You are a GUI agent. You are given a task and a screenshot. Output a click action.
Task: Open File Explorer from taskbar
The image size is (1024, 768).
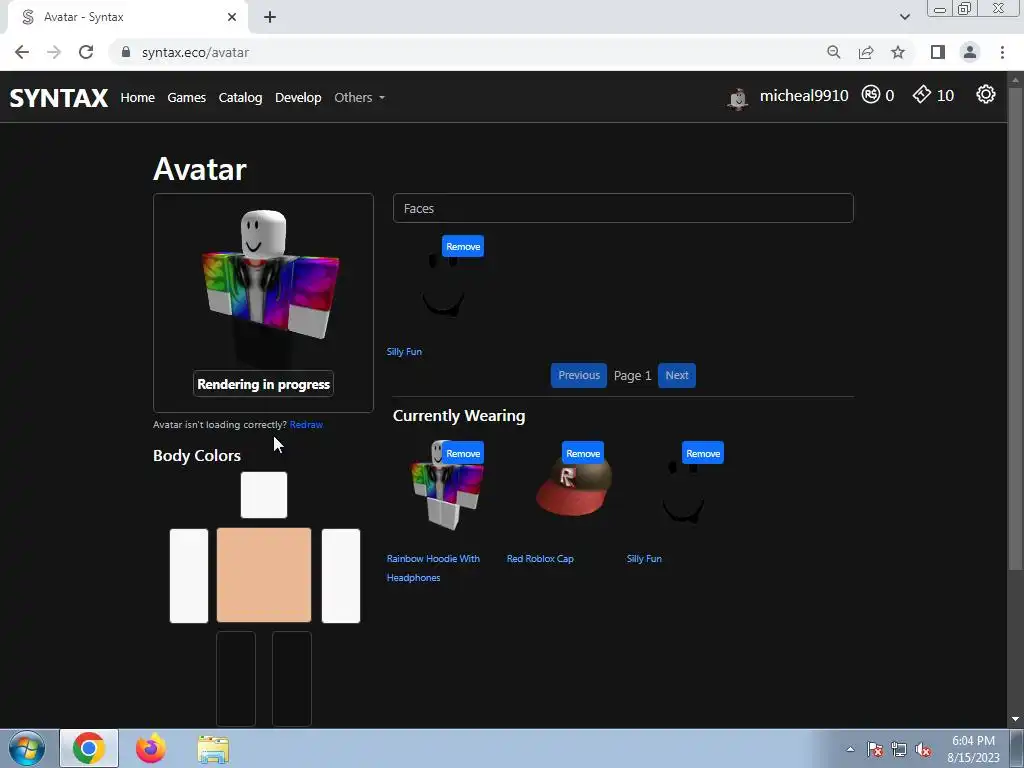(x=214, y=749)
